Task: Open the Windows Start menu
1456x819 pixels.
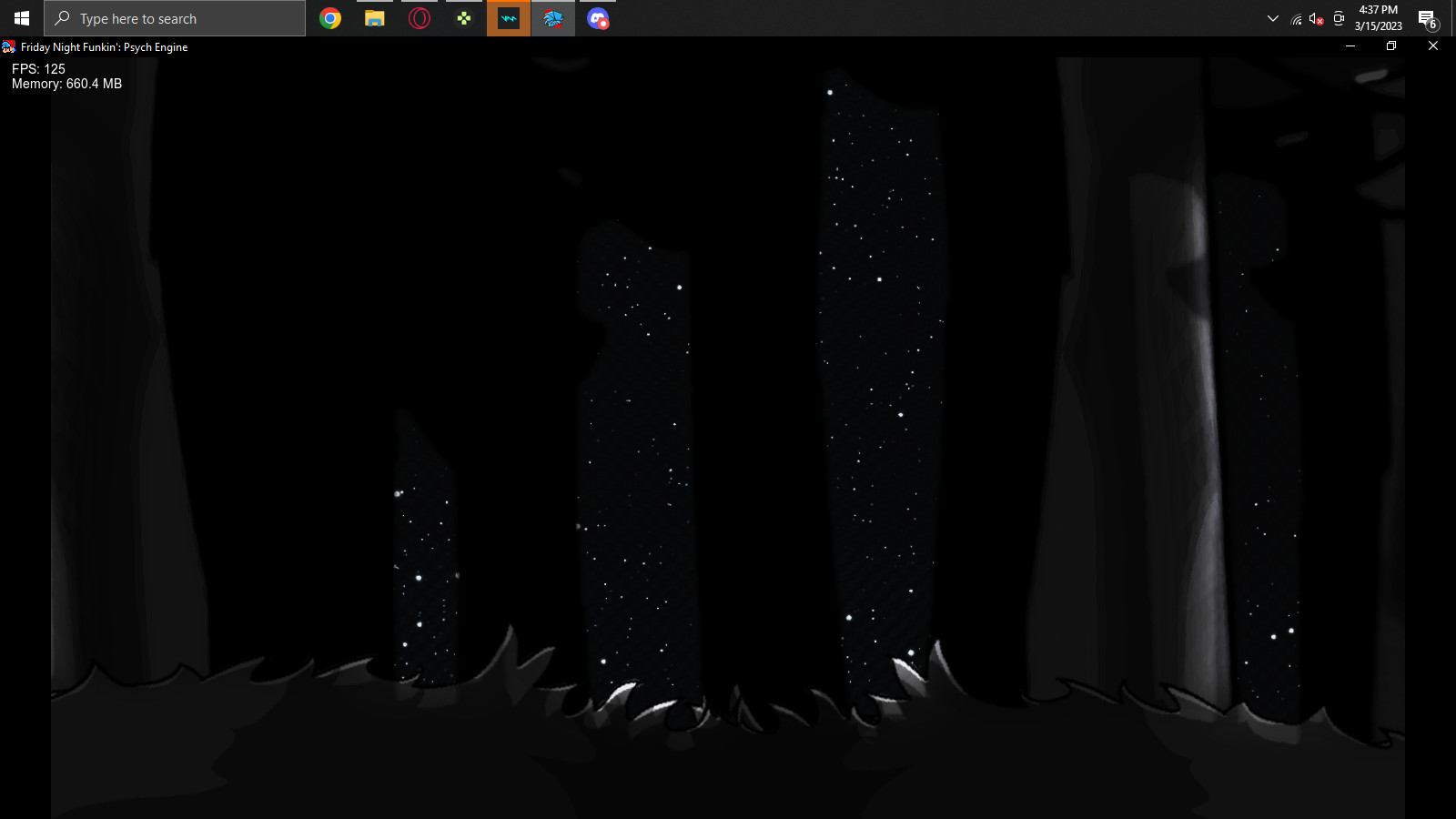Action: [22, 18]
